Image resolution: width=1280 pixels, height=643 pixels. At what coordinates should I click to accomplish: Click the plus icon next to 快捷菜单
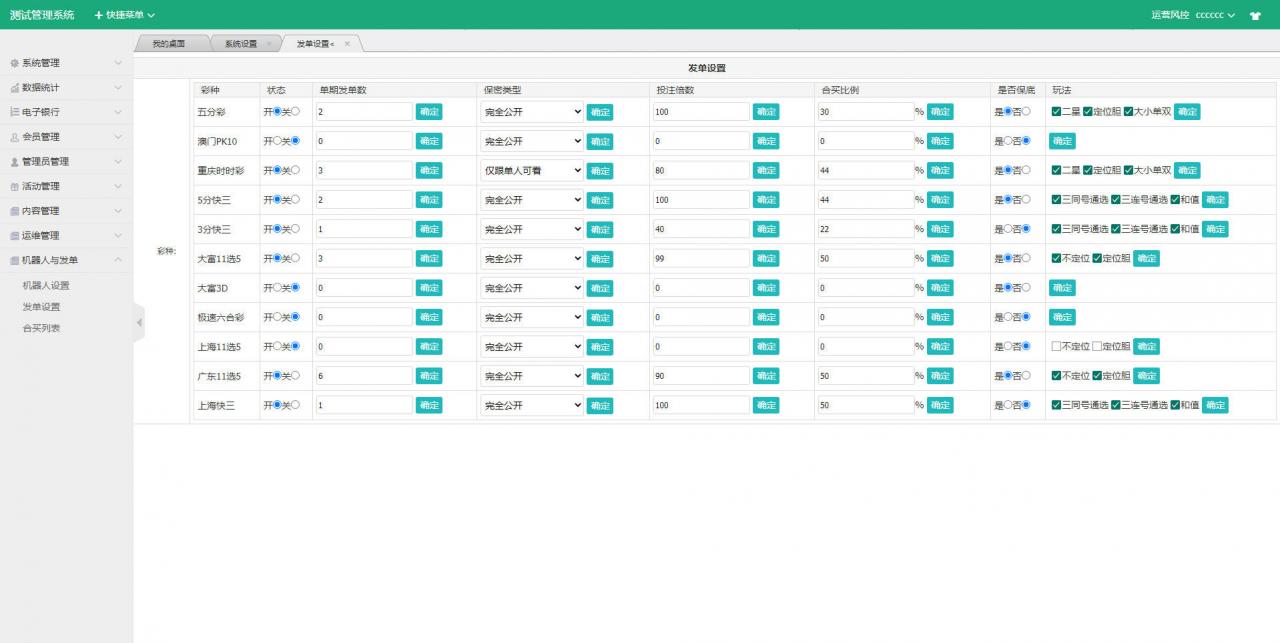[x=98, y=16]
